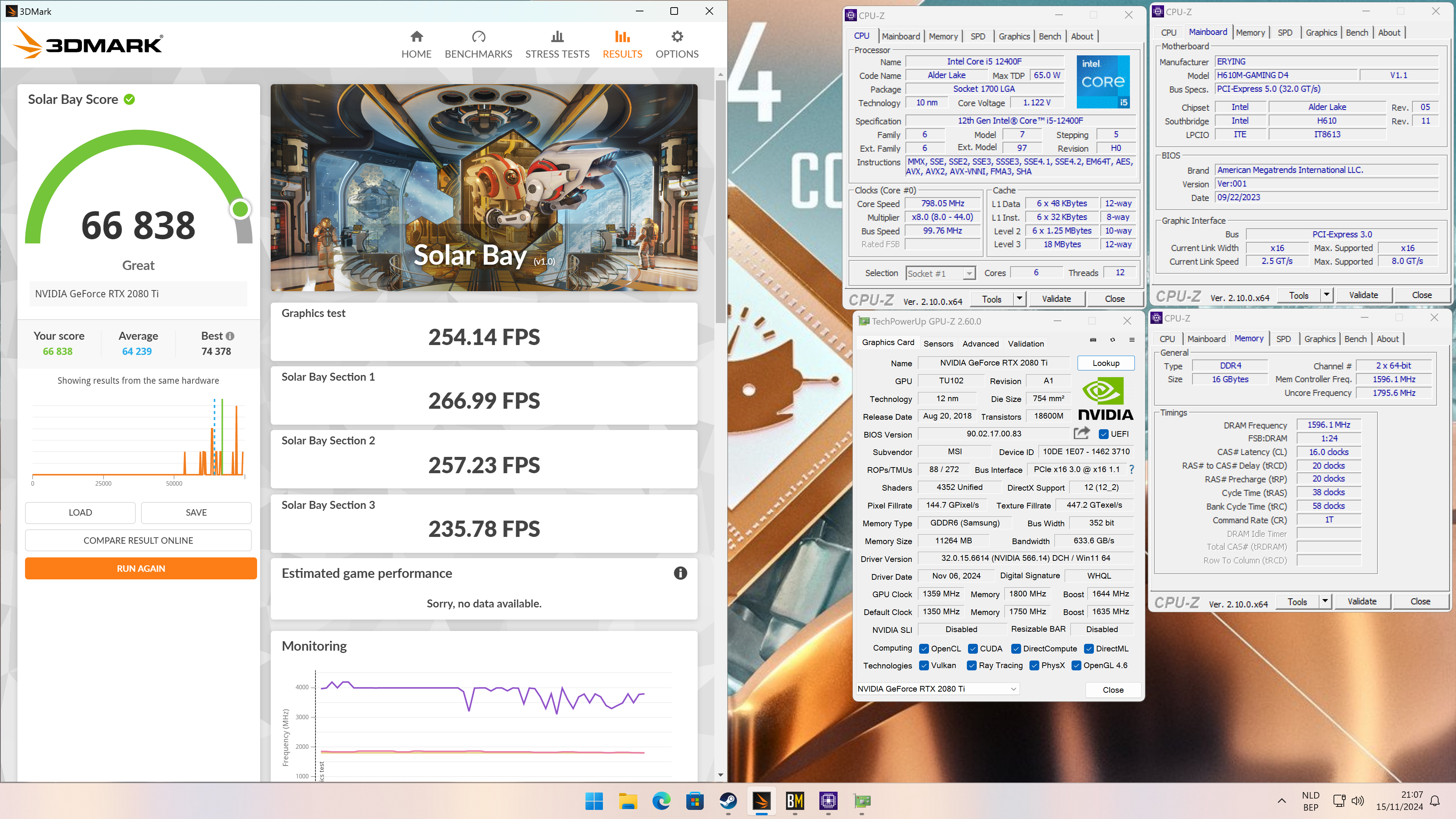Open the 3DMark HOME section
This screenshot has height=819, width=1456.
(x=416, y=45)
